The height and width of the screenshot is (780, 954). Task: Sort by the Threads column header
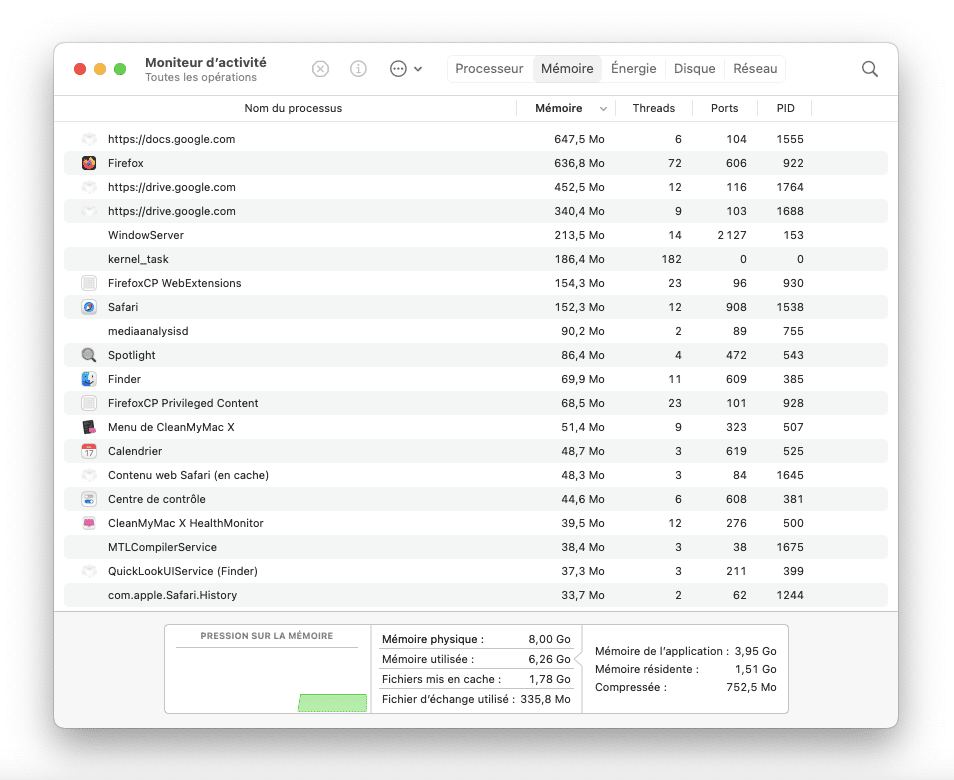pos(653,108)
